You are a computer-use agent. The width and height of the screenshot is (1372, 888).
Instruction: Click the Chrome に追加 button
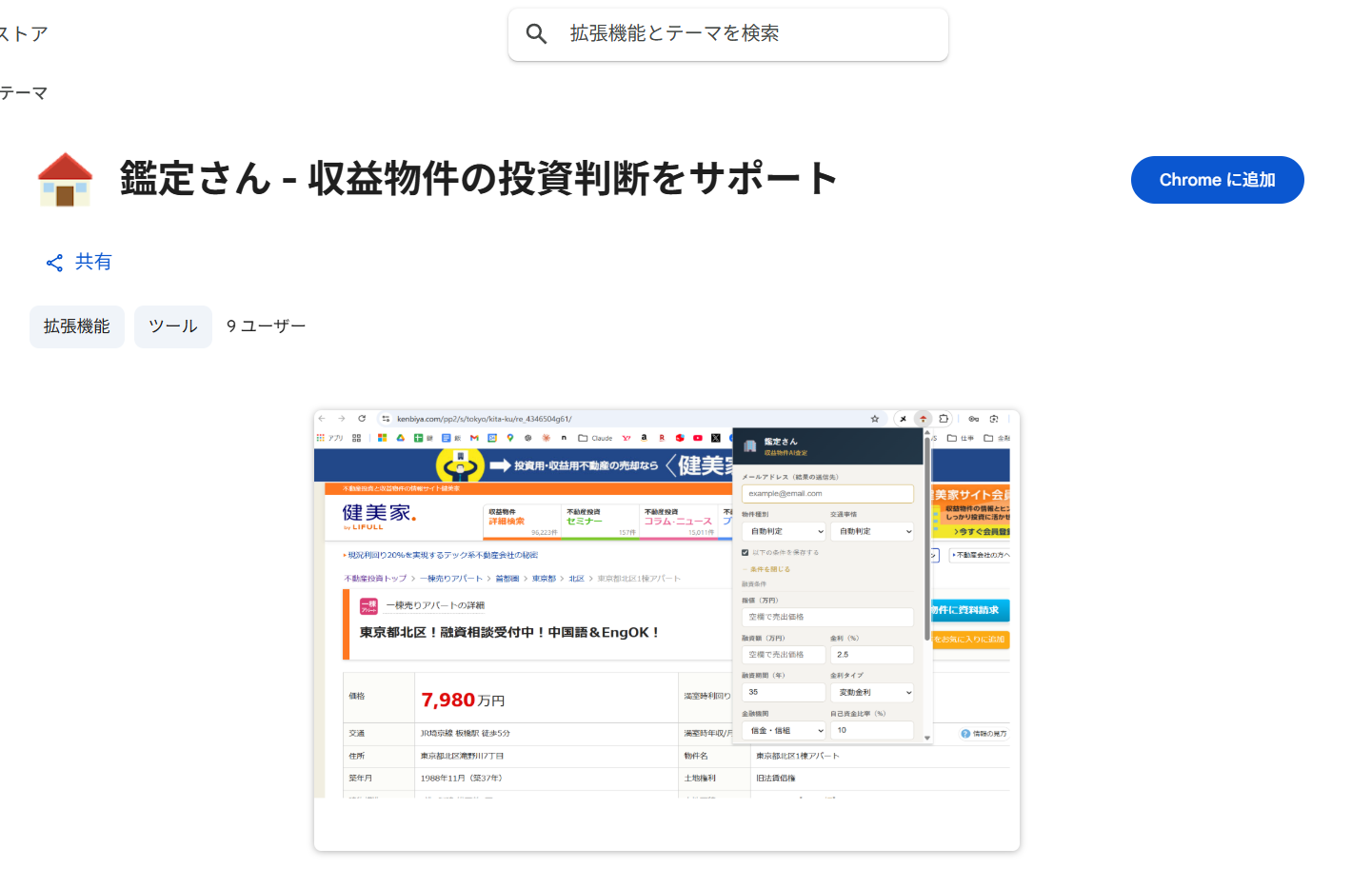pyautogui.click(x=1217, y=180)
